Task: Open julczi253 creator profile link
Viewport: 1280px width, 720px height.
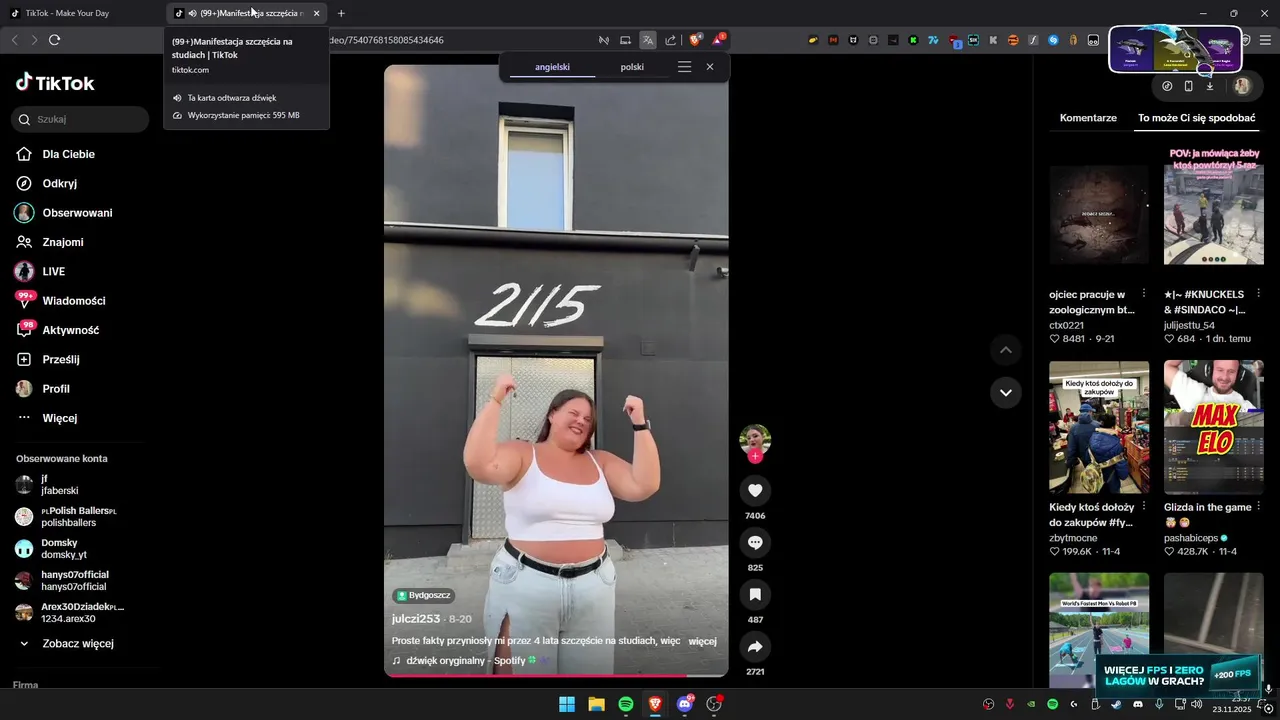Action: (416, 619)
